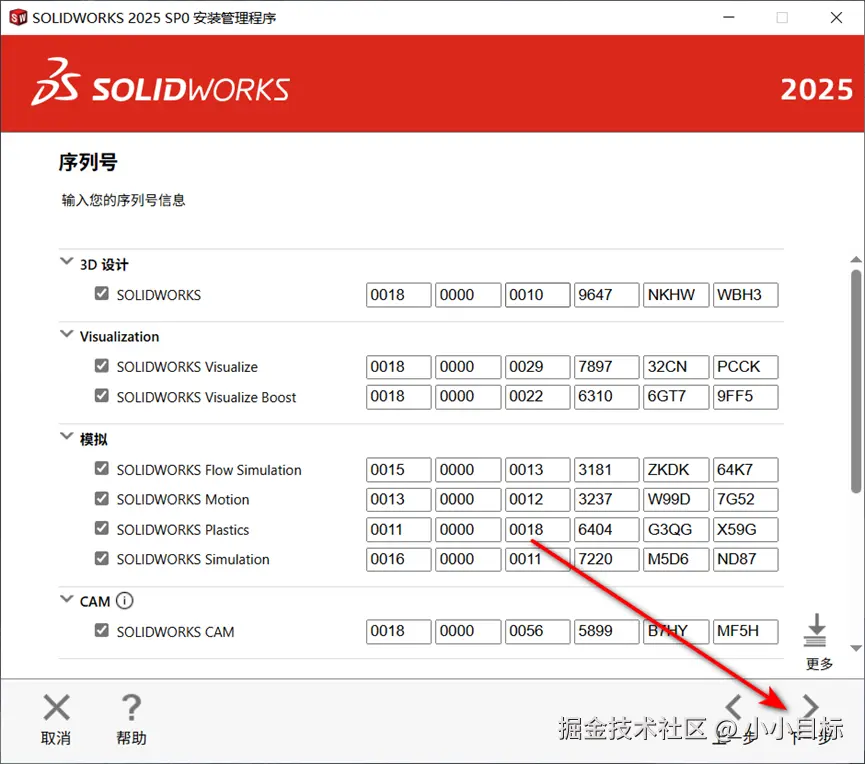Click the CAM info circle icon
This screenshot has height=764, width=865.
click(x=125, y=600)
